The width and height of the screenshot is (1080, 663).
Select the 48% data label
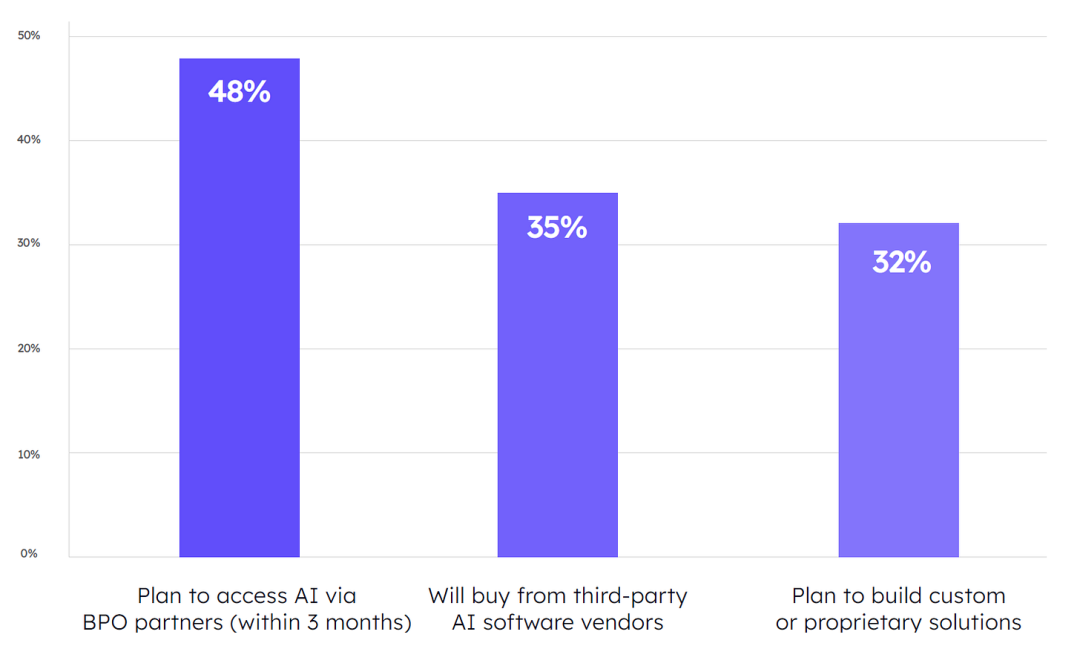239,92
